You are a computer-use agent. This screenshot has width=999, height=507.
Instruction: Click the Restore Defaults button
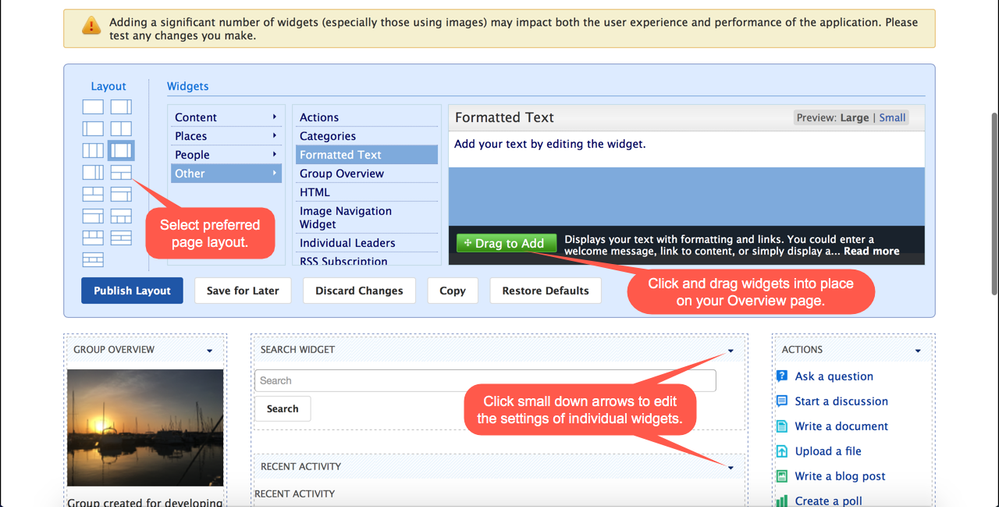click(x=545, y=291)
